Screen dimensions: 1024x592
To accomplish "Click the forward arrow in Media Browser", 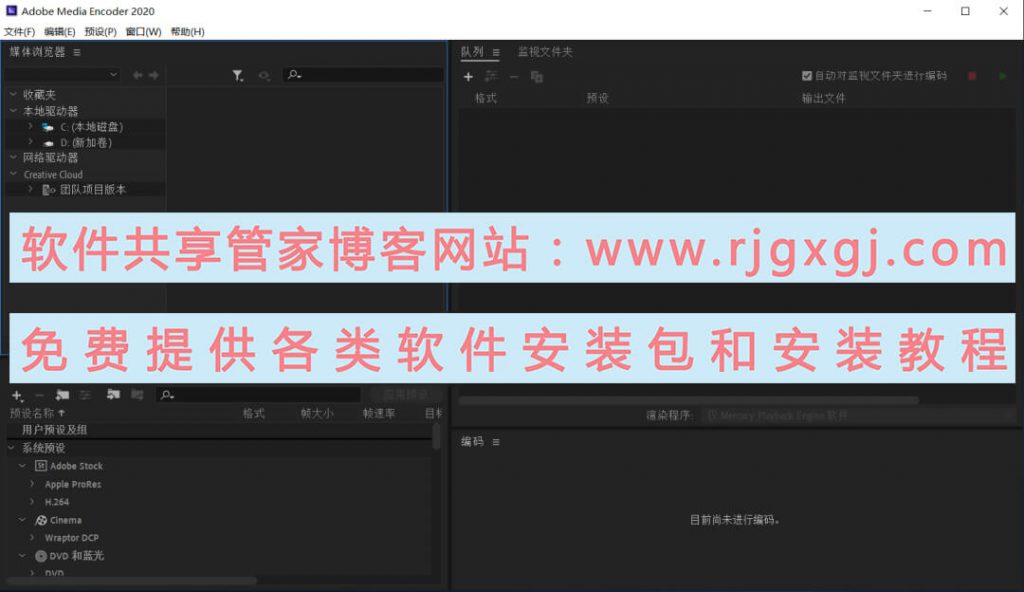I will coord(153,75).
